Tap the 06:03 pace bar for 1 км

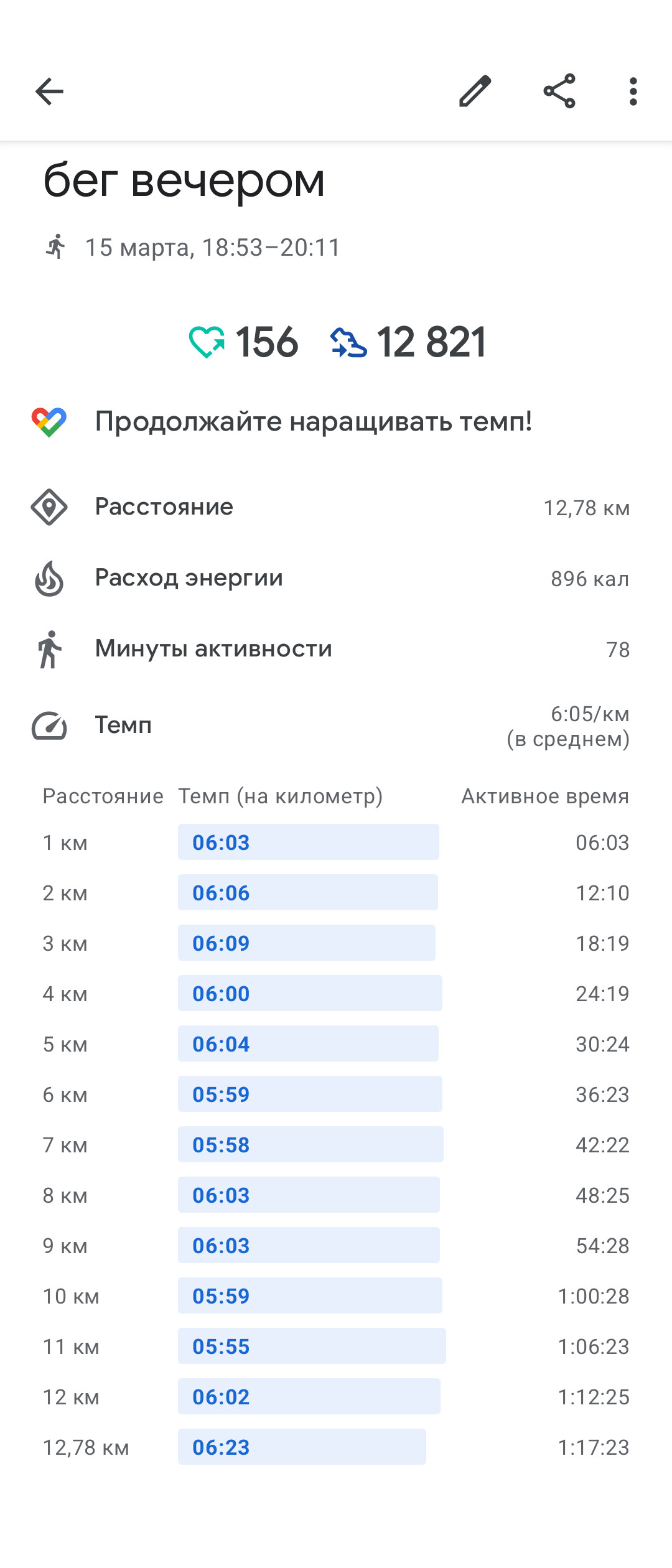click(x=309, y=842)
